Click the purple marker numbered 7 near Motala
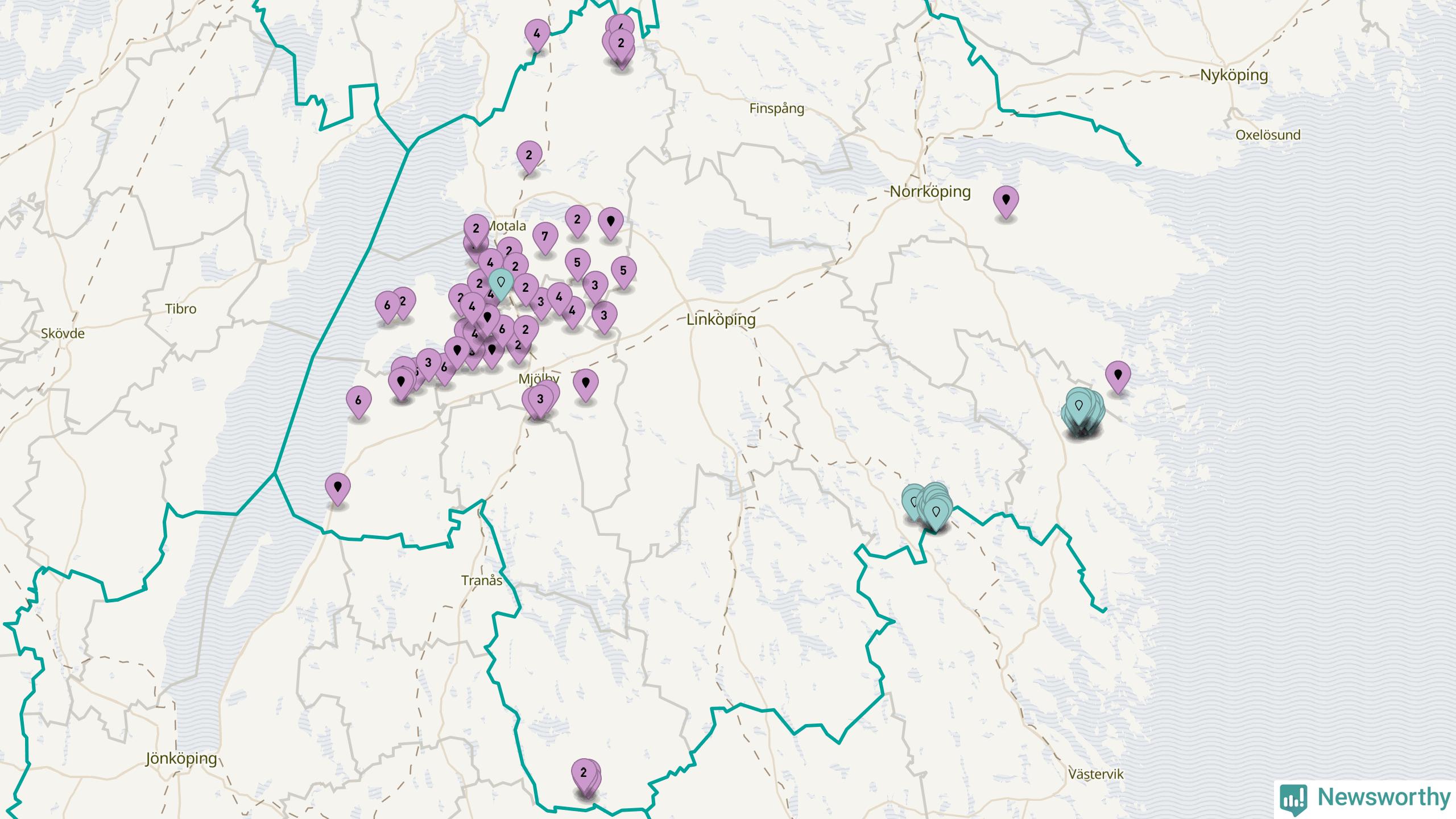The width and height of the screenshot is (1456, 819). pyautogui.click(x=545, y=238)
